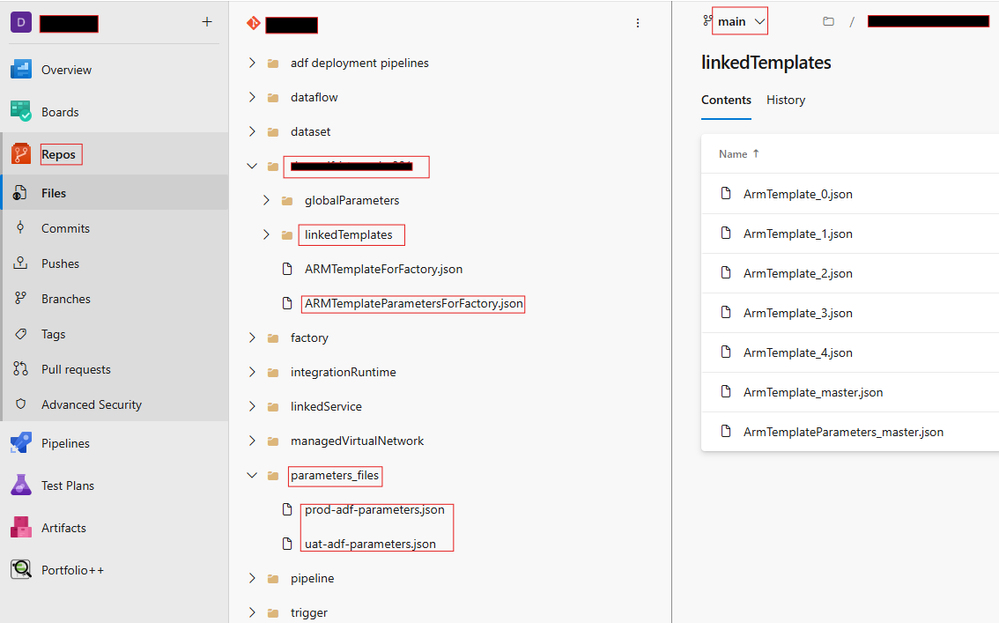Collapse the parameters_files folder
Viewport: 999px width, 623px height.
point(252,475)
